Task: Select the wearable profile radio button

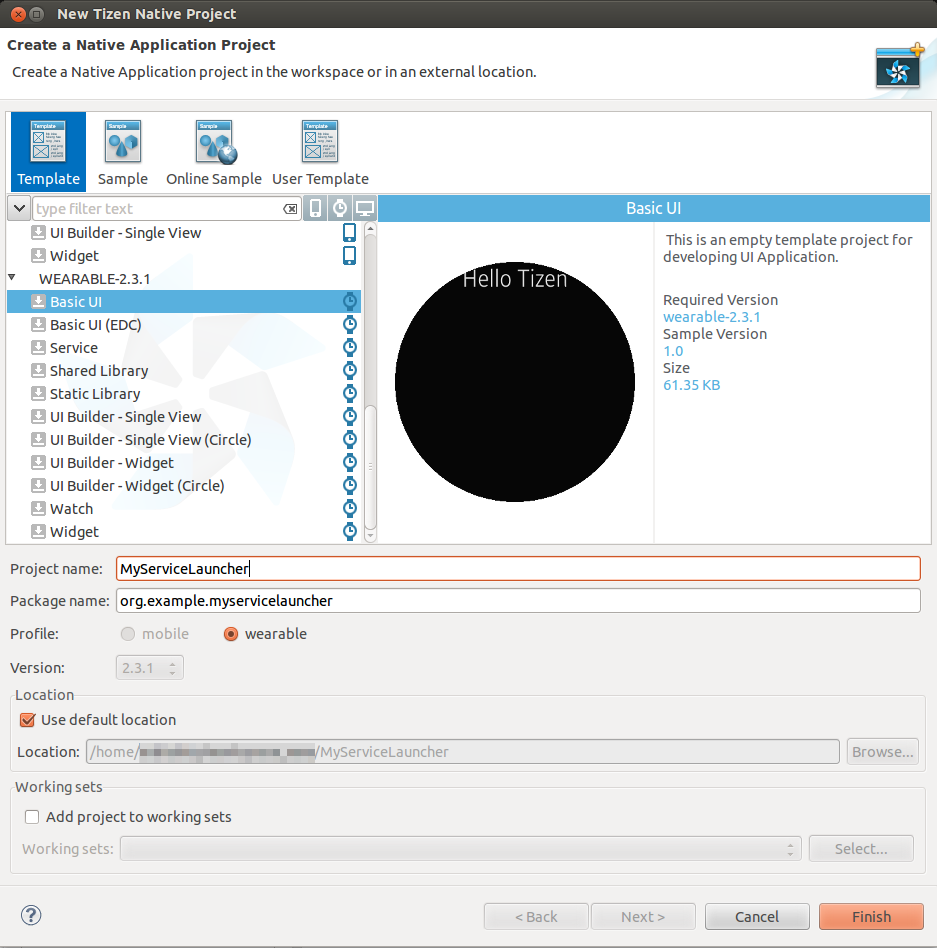Action: [x=231, y=634]
